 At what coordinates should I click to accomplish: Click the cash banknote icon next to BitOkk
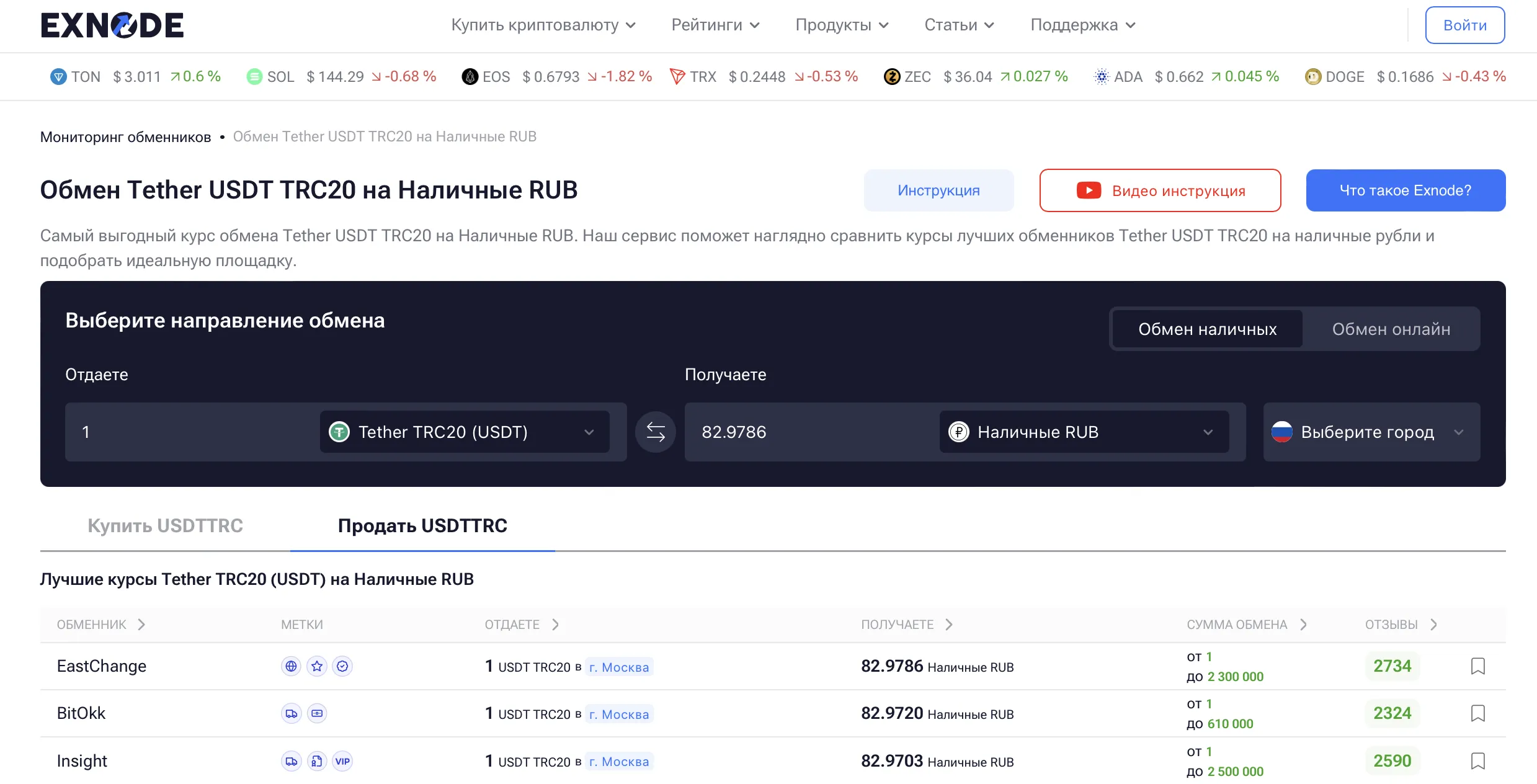(317, 713)
